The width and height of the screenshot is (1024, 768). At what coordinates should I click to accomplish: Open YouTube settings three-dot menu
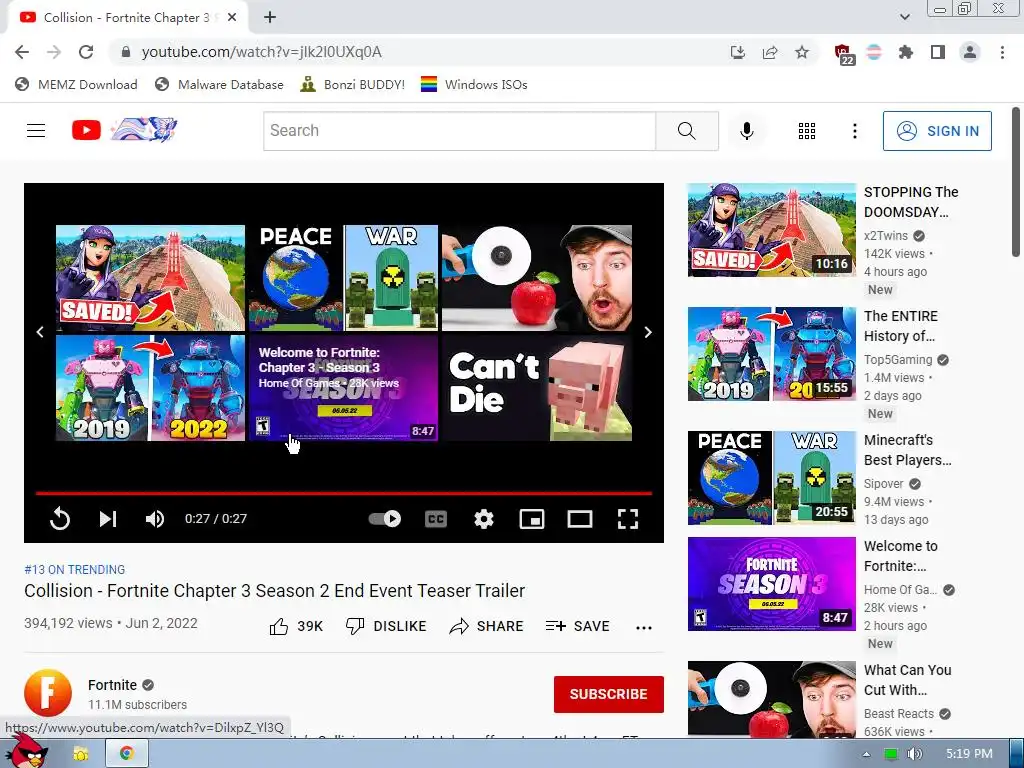click(x=854, y=131)
